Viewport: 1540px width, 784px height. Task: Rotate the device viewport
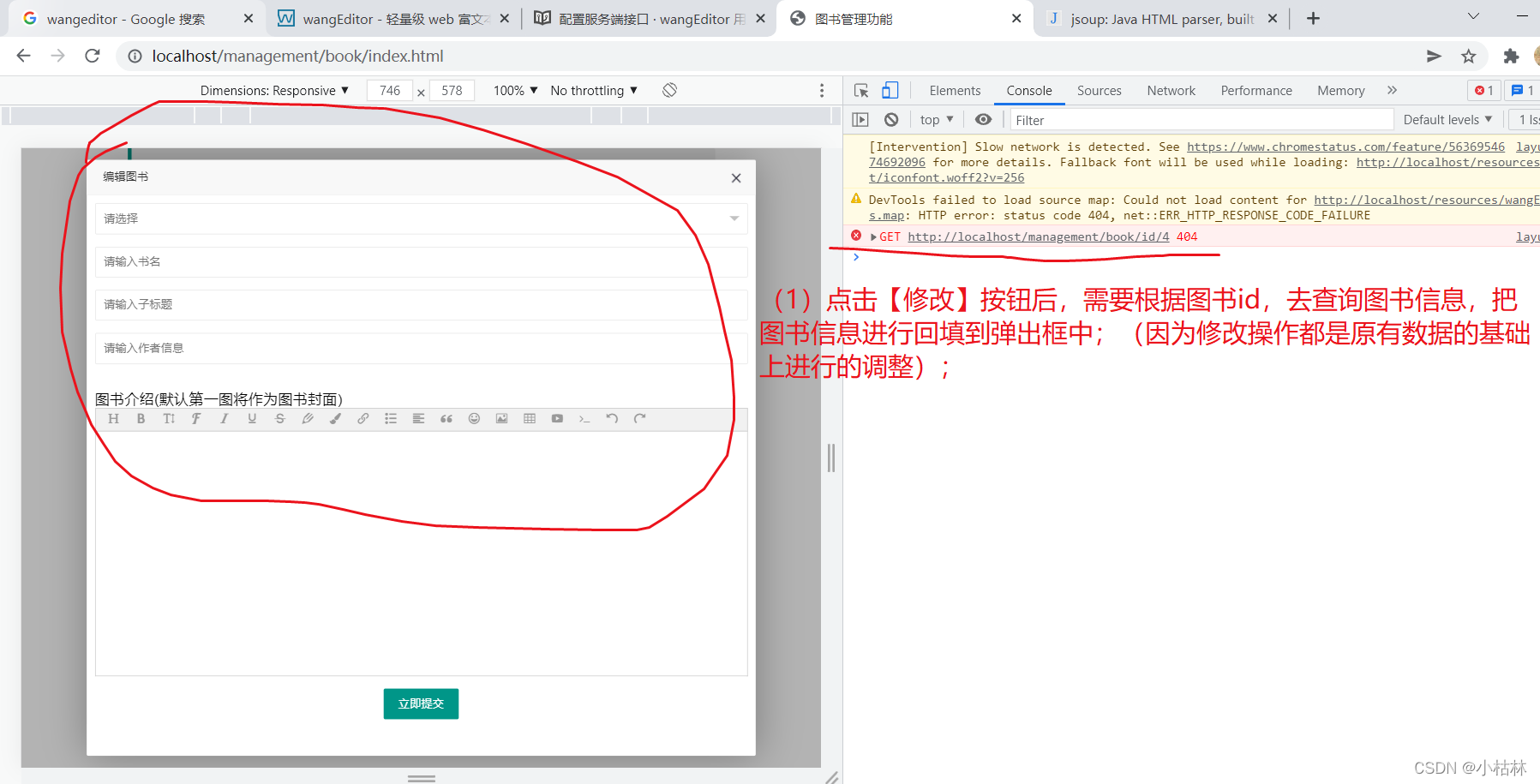click(x=670, y=90)
